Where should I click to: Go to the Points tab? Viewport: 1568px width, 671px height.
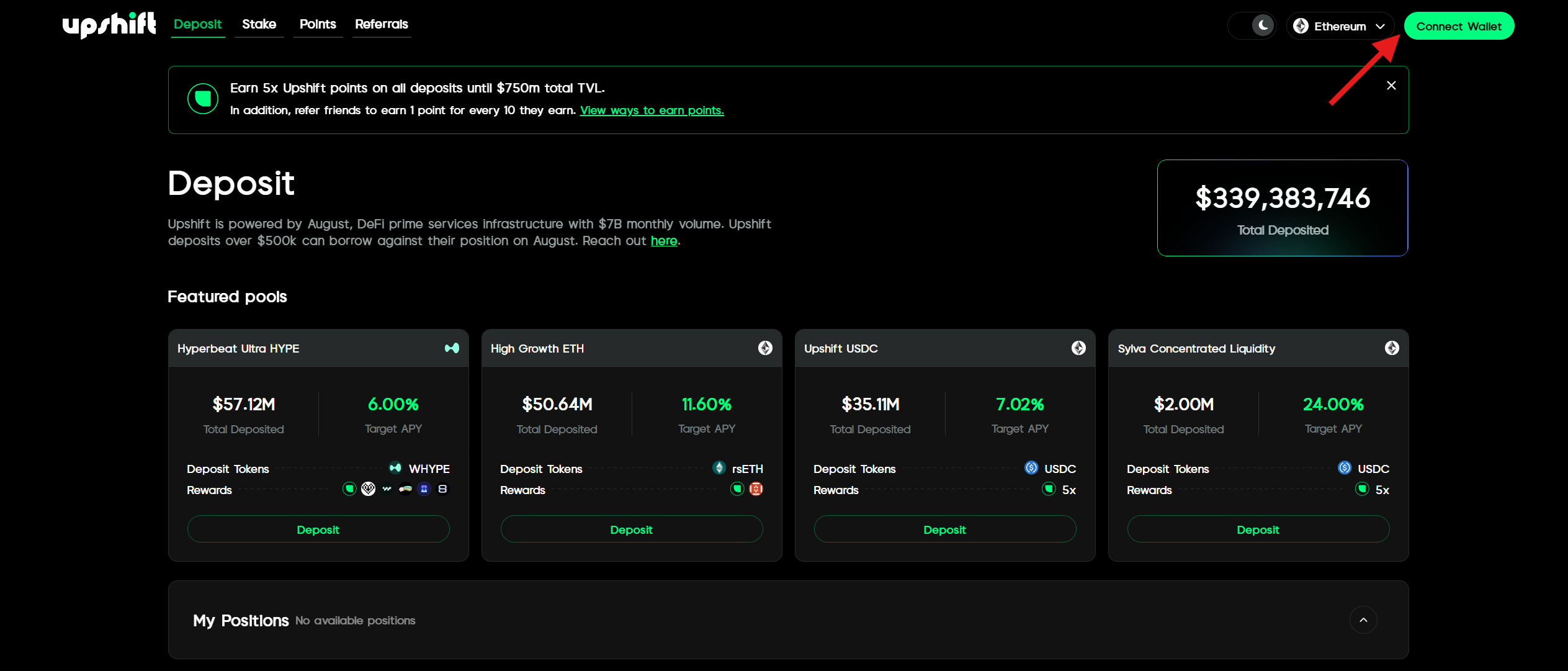(x=318, y=24)
